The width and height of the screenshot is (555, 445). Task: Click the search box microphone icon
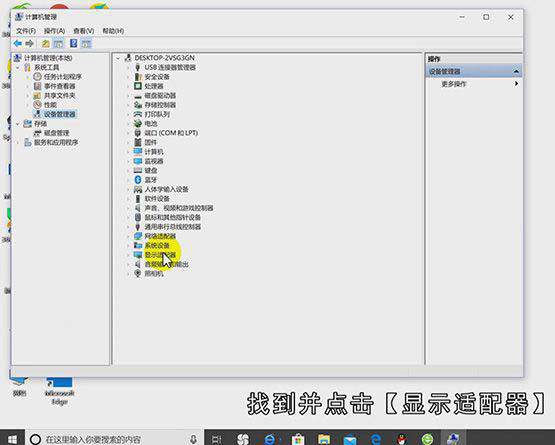(193, 439)
